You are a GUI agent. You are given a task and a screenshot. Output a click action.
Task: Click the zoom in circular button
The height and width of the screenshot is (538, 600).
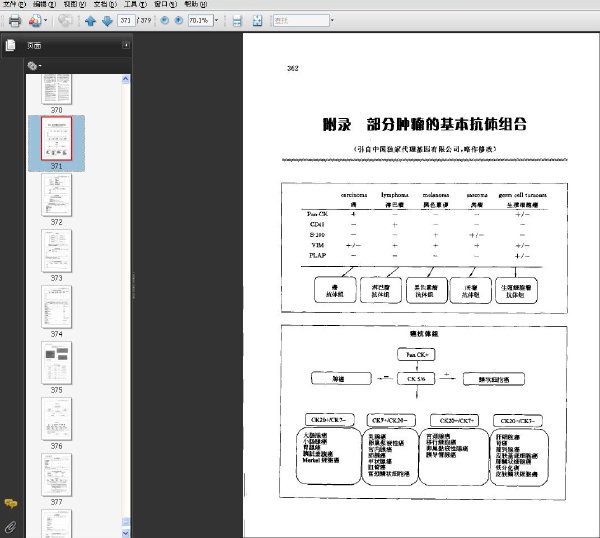point(178,20)
